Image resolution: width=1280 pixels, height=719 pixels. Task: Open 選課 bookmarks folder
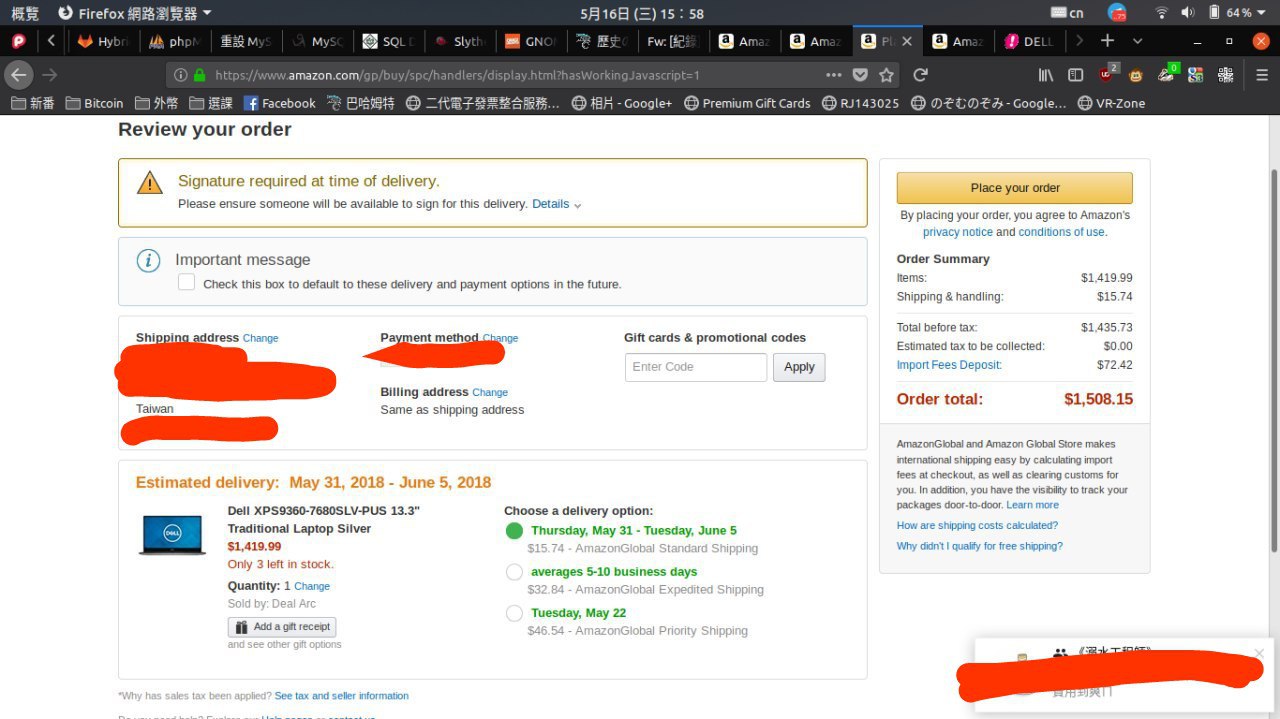click(x=211, y=103)
